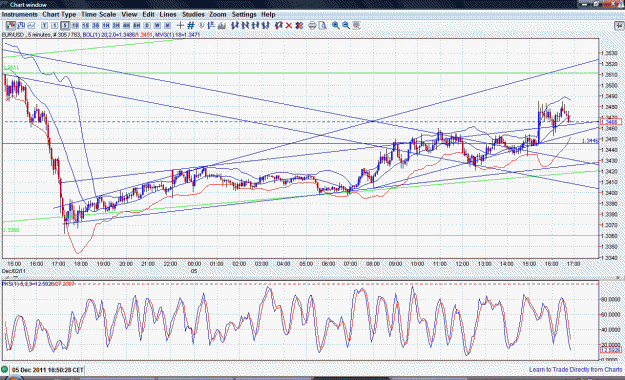Viewport: 625px width, 380px height.
Task: Click the blue 1.3446 horizontal line label
Action: point(590,141)
